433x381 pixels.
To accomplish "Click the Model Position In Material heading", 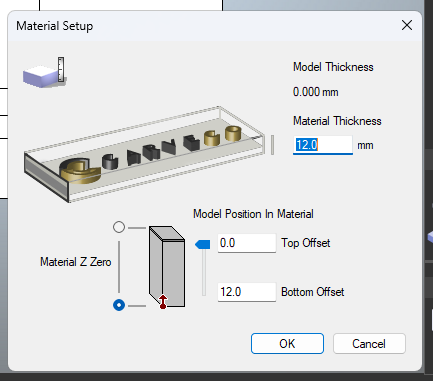I will [x=253, y=214].
